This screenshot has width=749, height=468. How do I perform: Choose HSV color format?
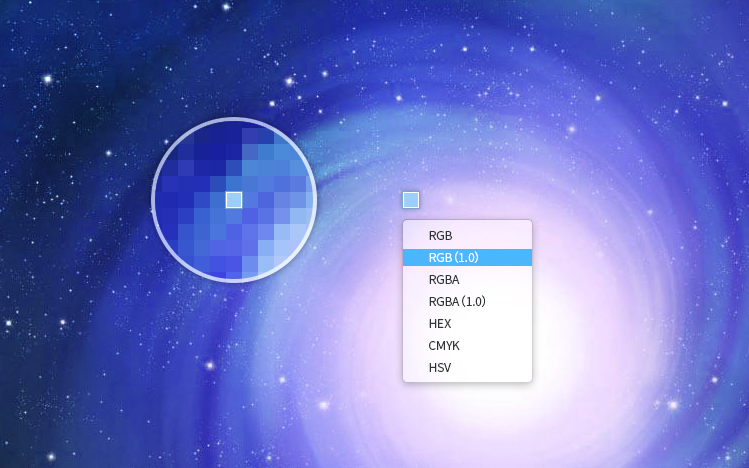(x=467, y=367)
